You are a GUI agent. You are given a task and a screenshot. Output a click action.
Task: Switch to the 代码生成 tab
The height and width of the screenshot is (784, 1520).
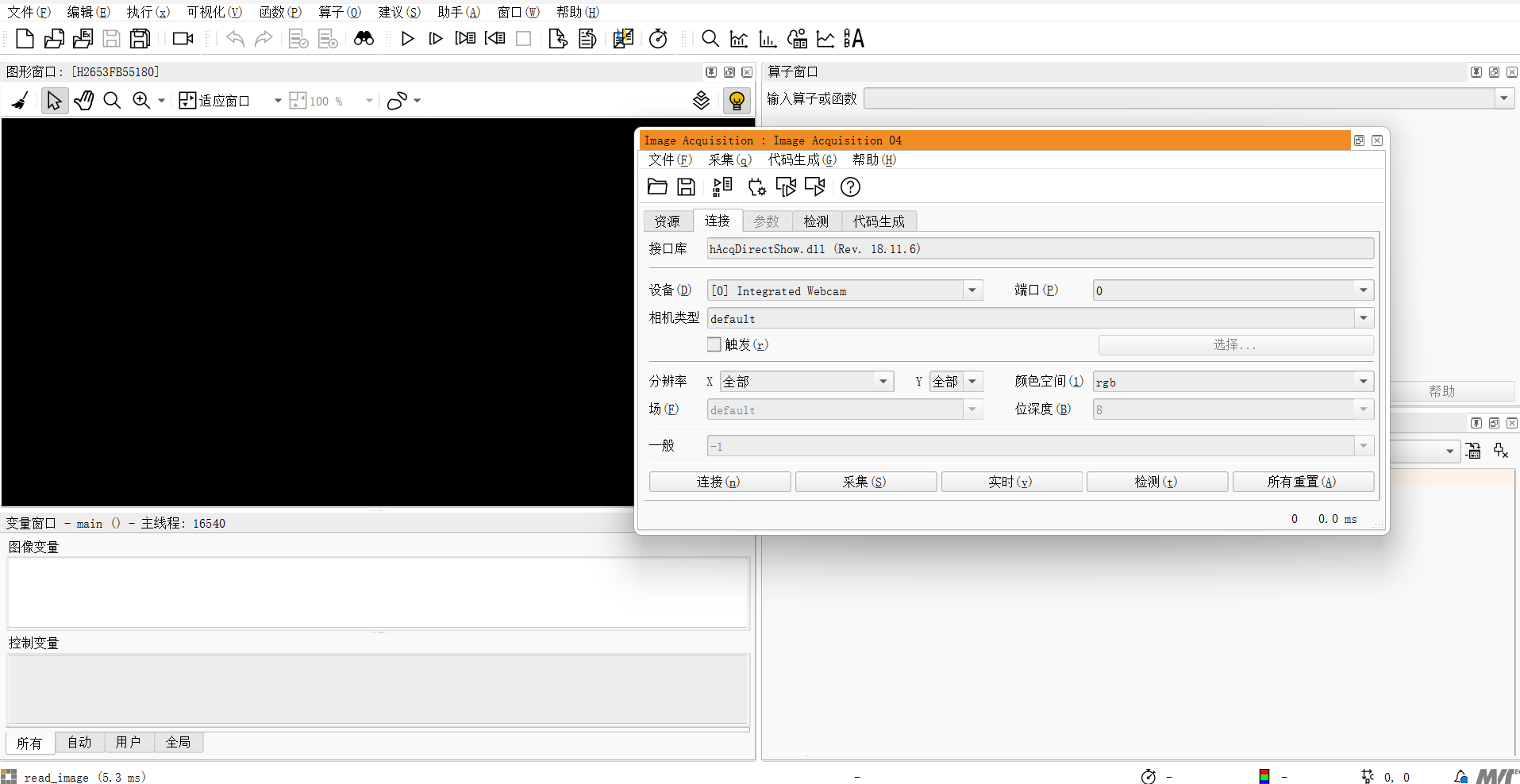[x=879, y=221]
